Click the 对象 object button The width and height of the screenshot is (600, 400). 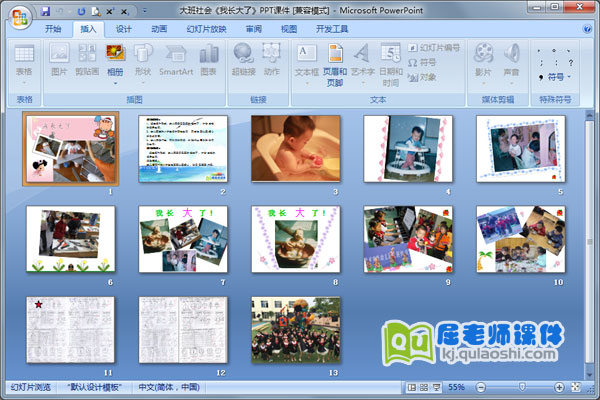tap(422, 77)
